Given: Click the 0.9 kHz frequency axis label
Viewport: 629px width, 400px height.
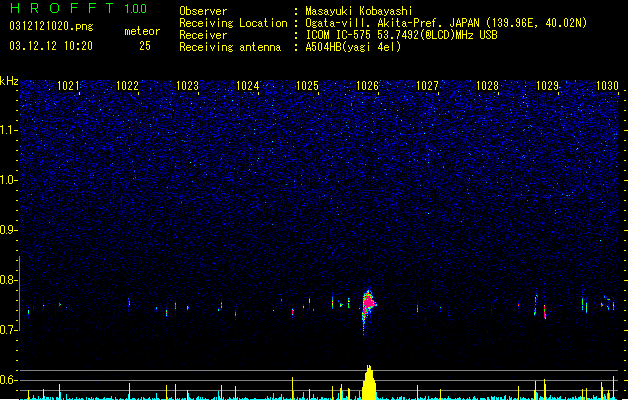Looking at the screenshot, I should tap(9, 230).
